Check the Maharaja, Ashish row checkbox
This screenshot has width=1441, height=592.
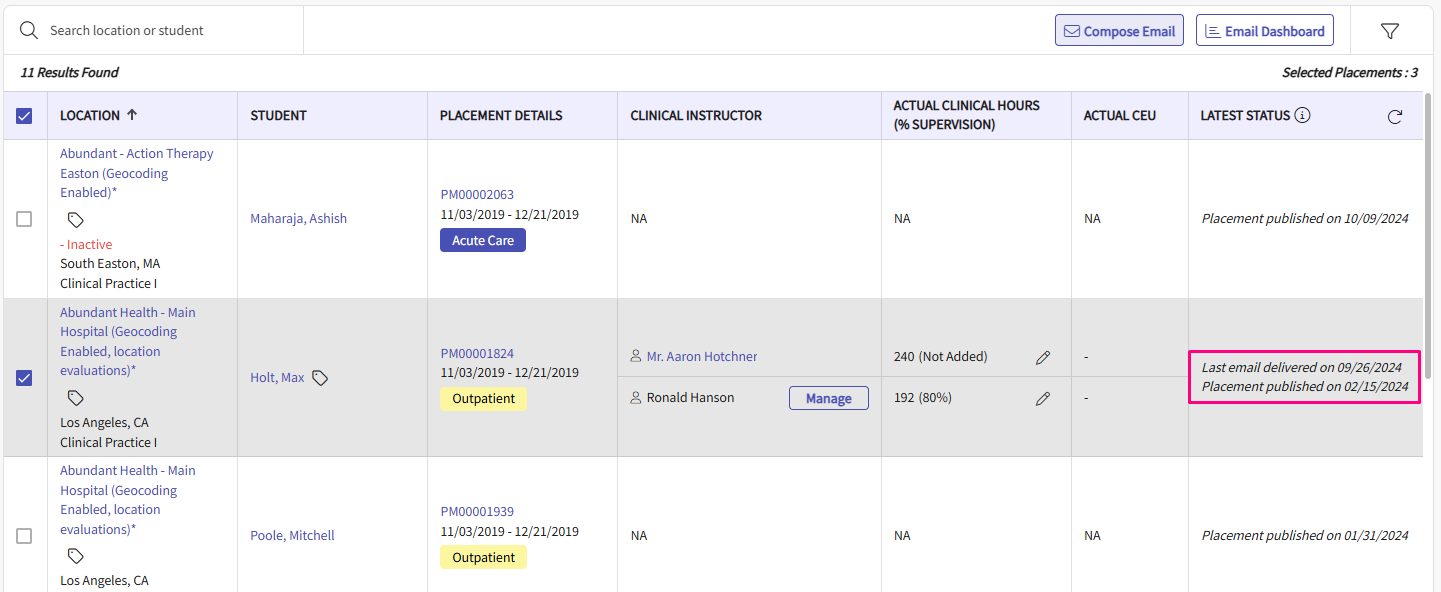coord(24,219)
